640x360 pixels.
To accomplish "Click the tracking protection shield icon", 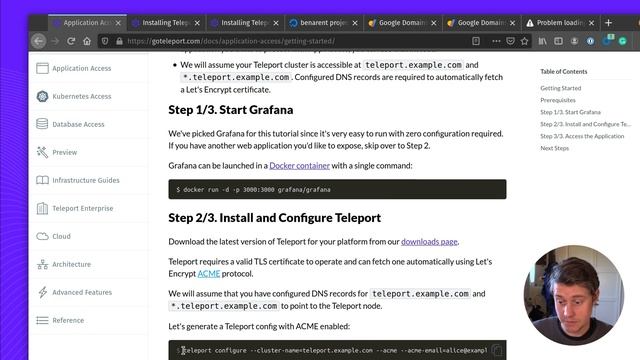I will click(105, 41).
